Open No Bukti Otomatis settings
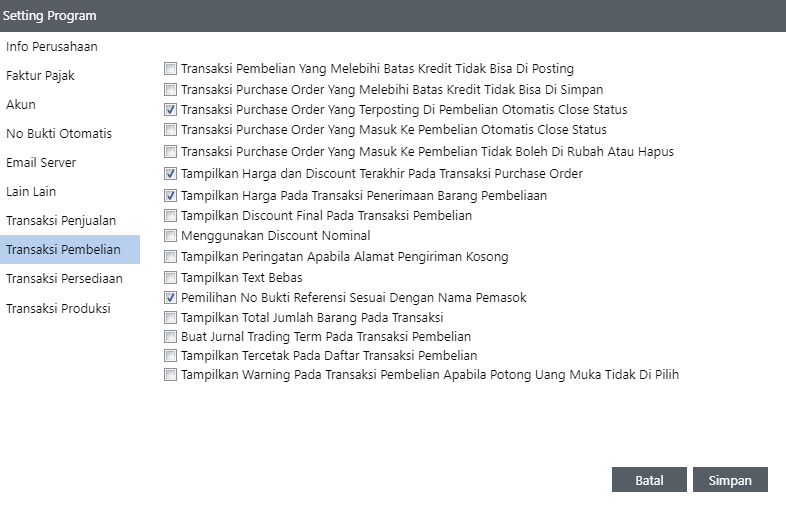 point(59,134)
